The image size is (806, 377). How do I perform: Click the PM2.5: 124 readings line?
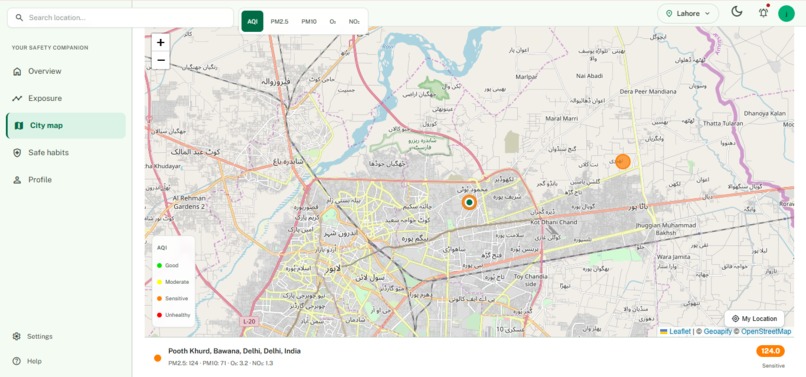click(221, 363)
